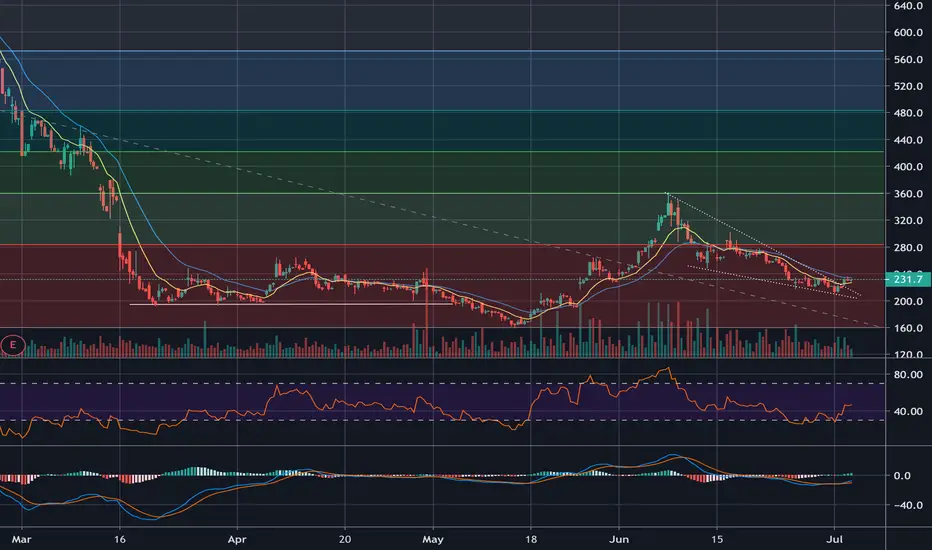Select the 20 date label on time axis
The height and width of the screenshot is (550, 932).
[345, 540]
